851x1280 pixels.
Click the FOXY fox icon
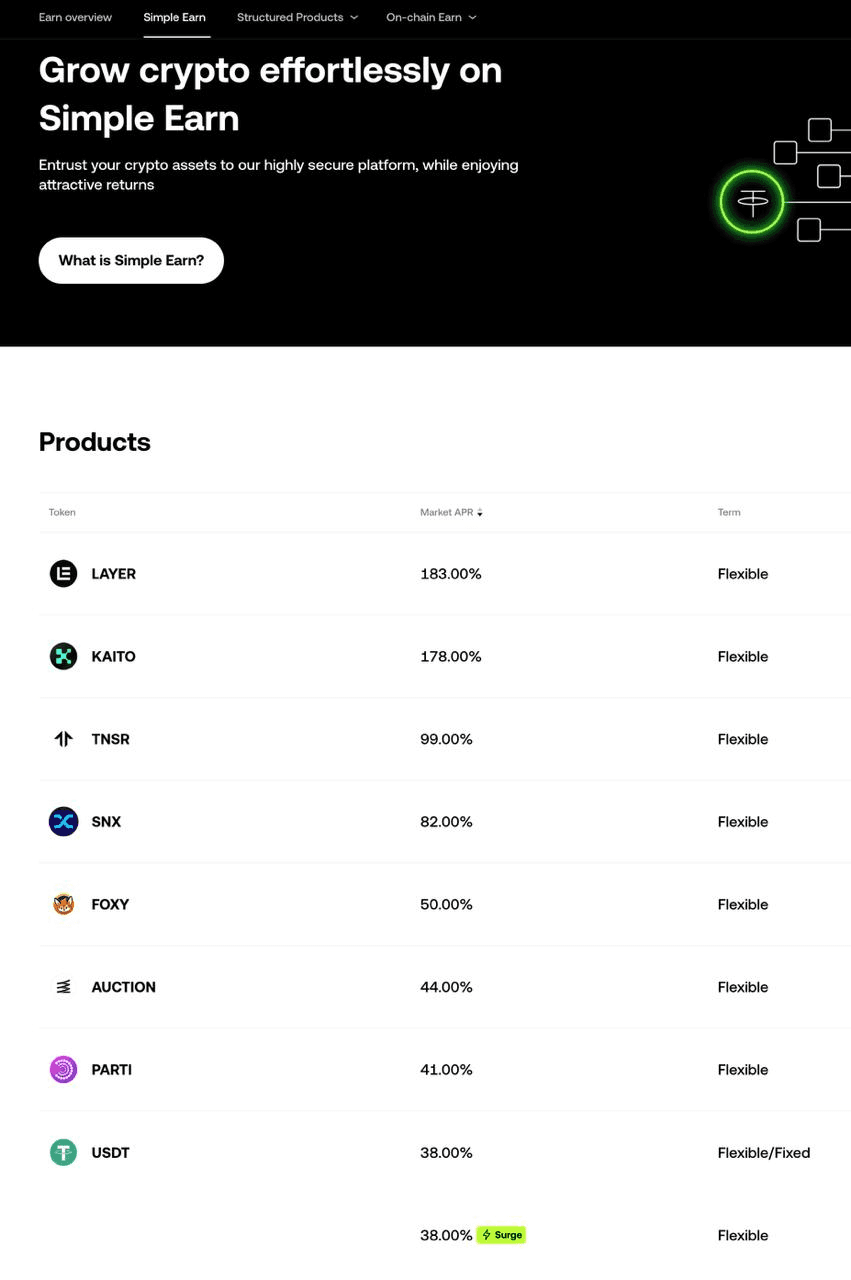[63, 904]
